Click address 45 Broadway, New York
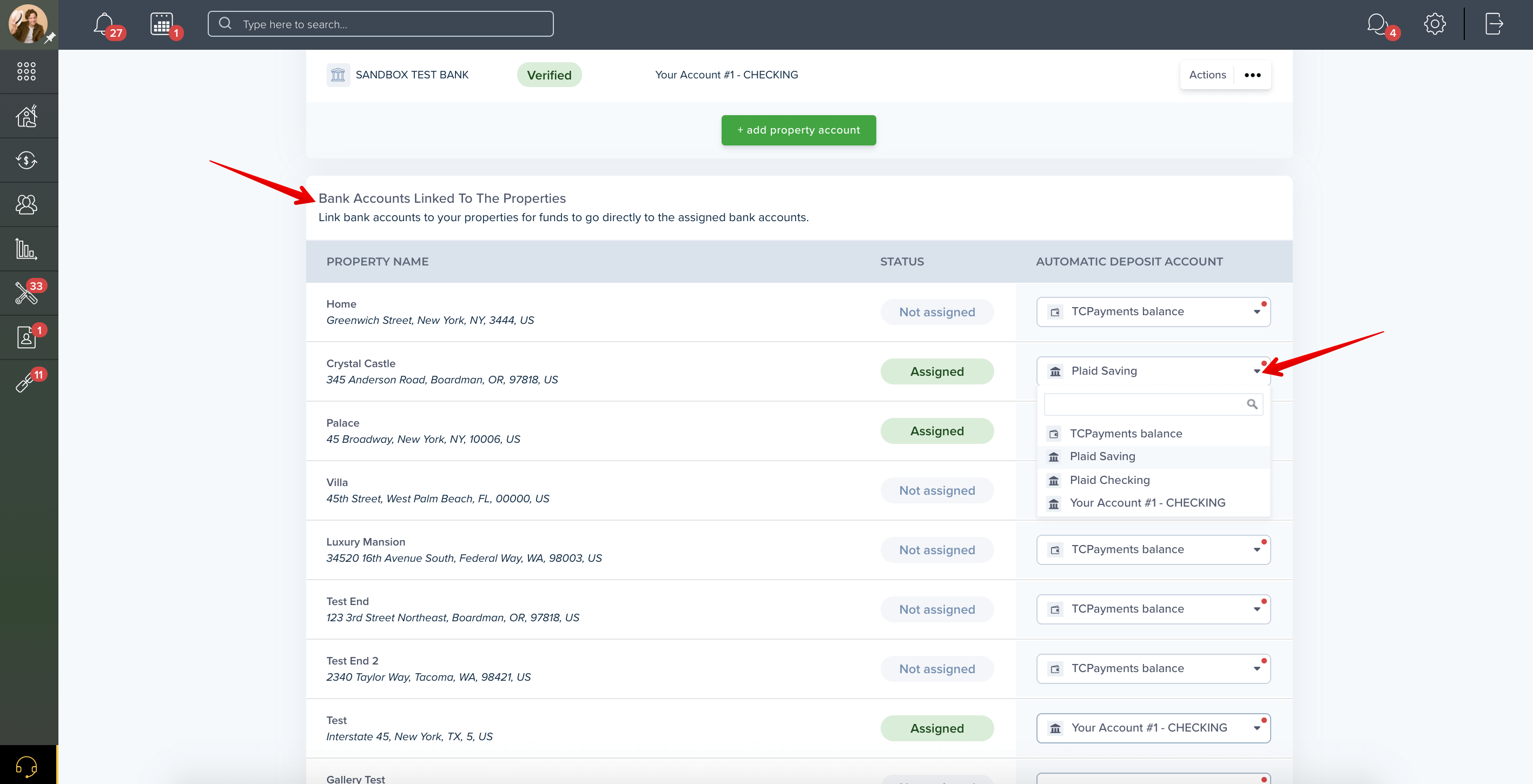Screen dimensions: 1533x784 (x=423, y=439)
